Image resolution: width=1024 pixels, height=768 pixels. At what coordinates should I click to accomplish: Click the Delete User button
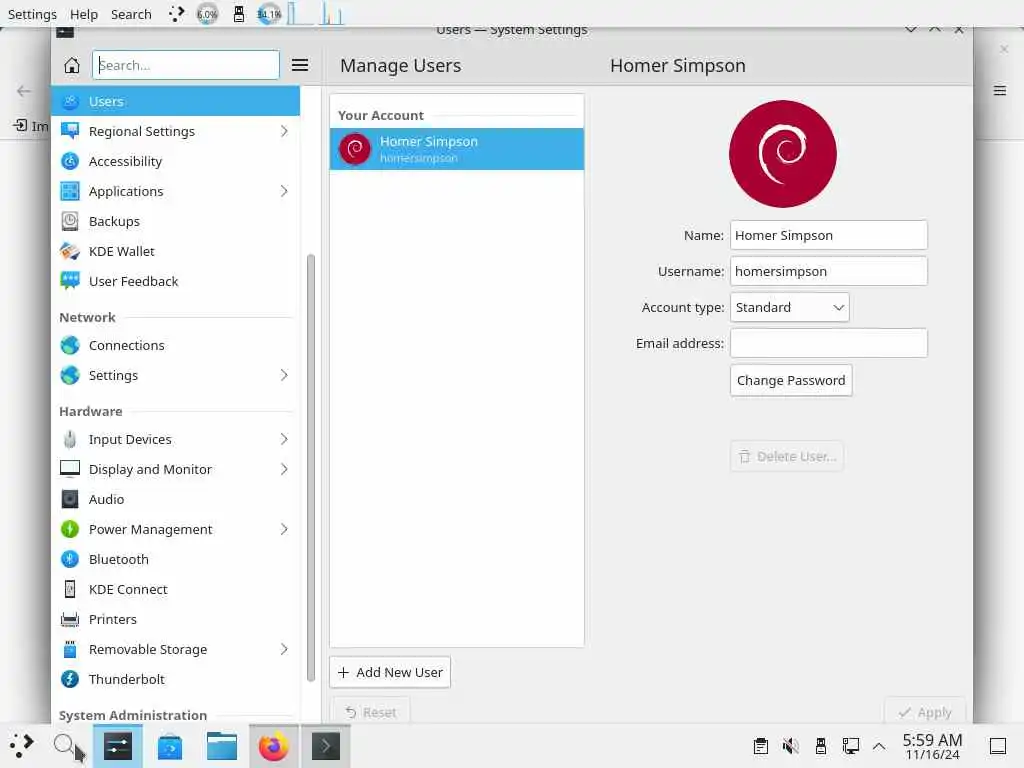787,456
